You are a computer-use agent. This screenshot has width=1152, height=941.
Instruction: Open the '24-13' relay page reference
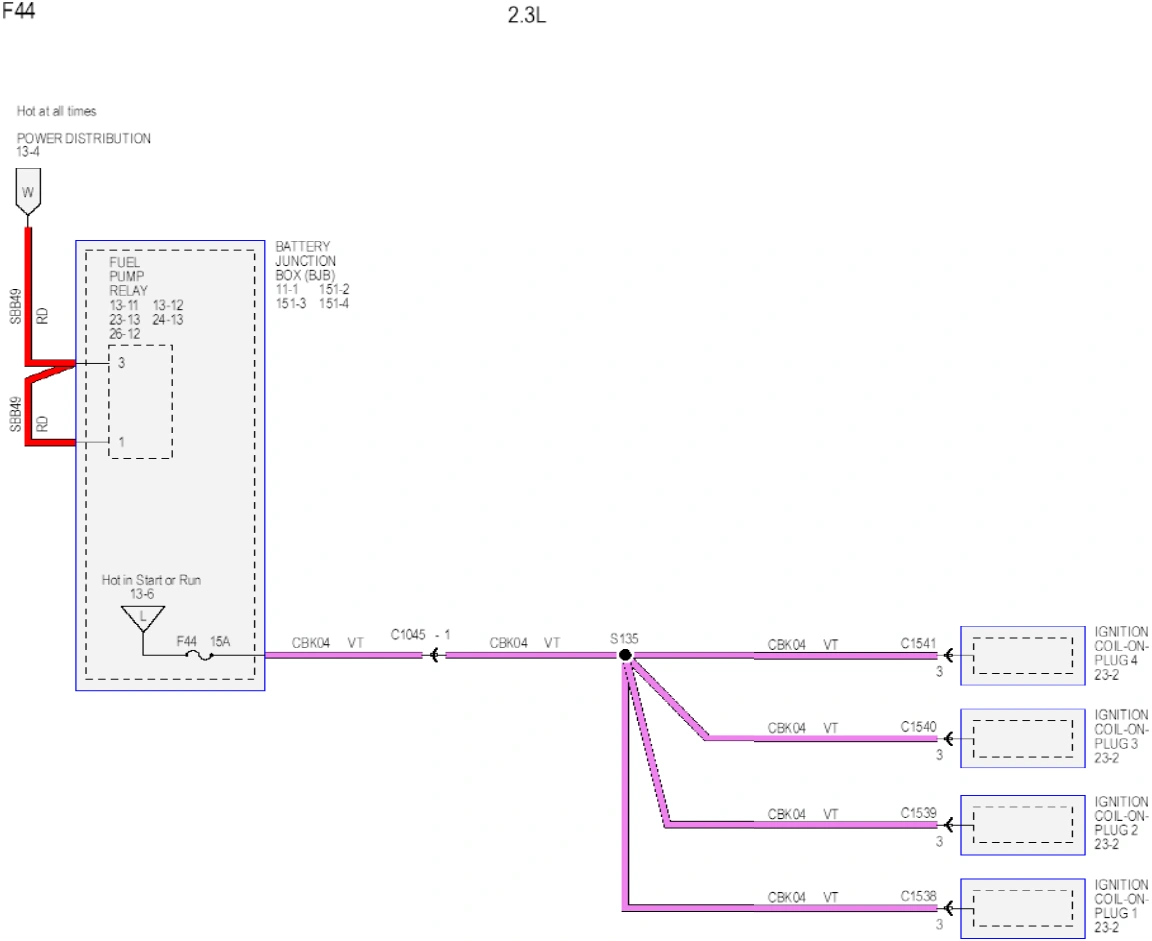click(x=168, y=320)
